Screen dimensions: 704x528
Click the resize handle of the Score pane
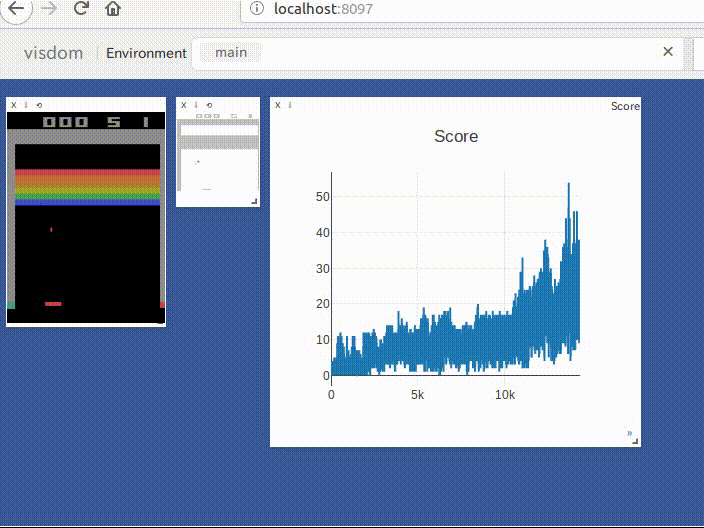click(635, 441)
